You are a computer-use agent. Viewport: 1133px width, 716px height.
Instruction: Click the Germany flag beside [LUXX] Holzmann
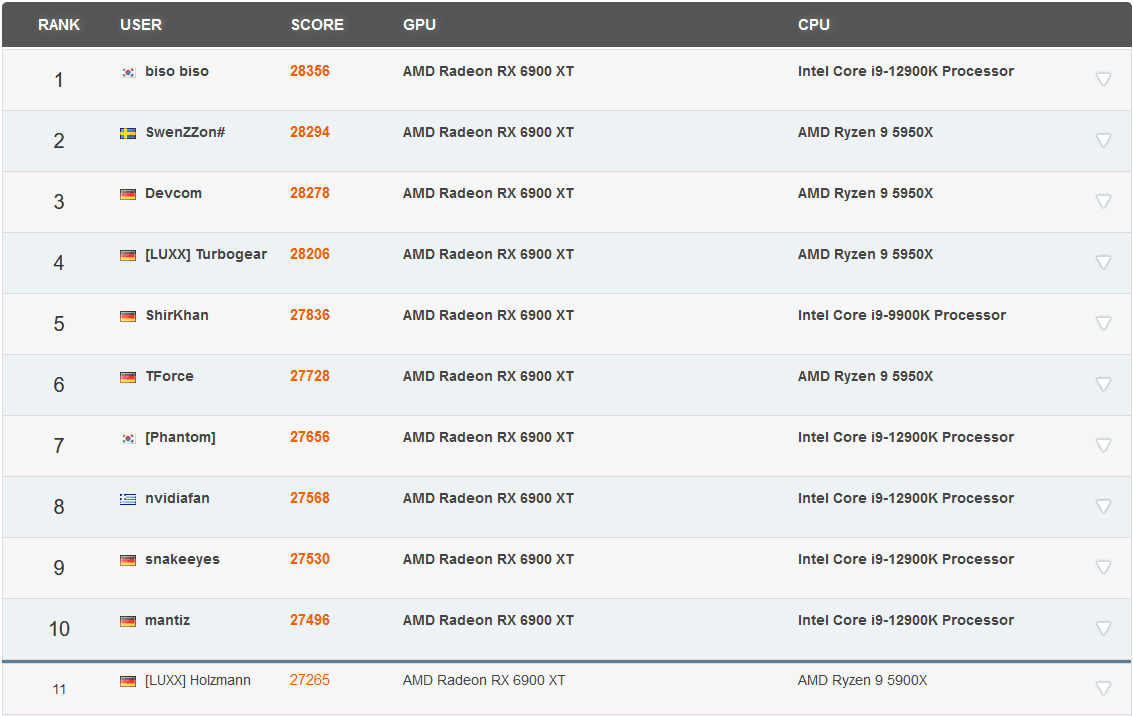pos(128,681)
